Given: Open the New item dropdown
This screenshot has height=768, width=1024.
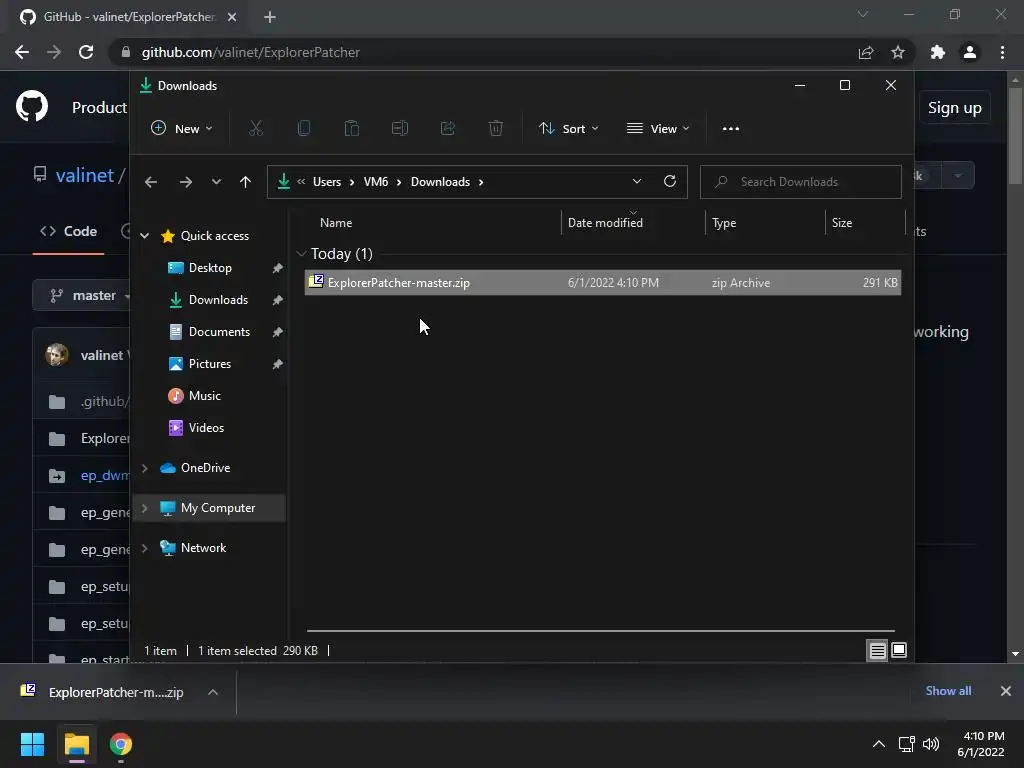Looking at the screenshot, I should tap(182, 129).
